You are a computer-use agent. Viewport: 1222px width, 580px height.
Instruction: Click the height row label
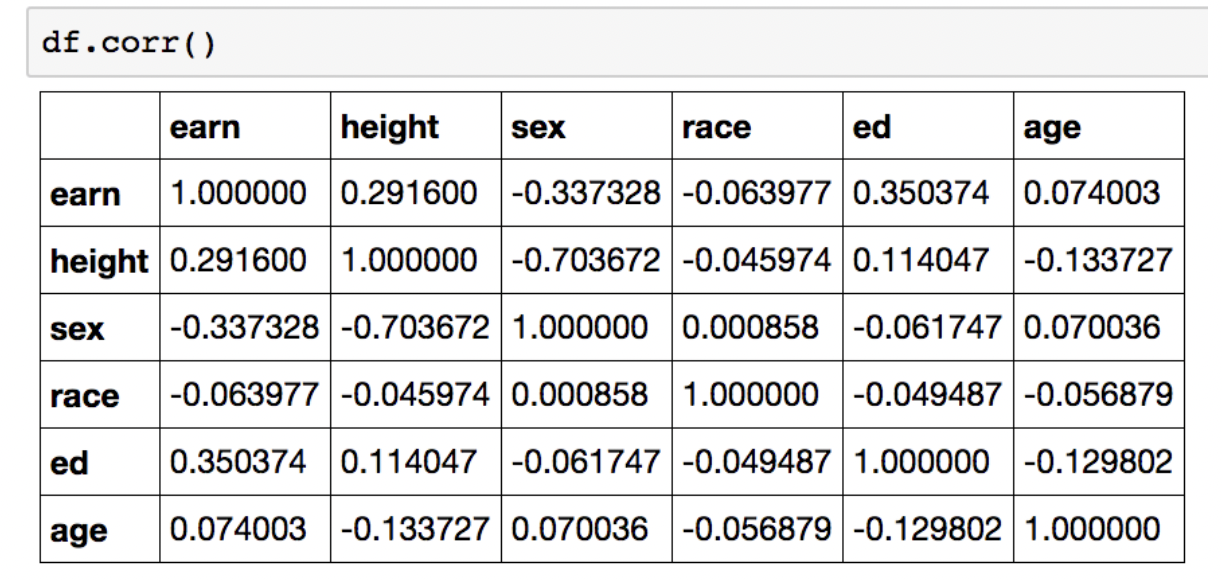click(99, 260)
